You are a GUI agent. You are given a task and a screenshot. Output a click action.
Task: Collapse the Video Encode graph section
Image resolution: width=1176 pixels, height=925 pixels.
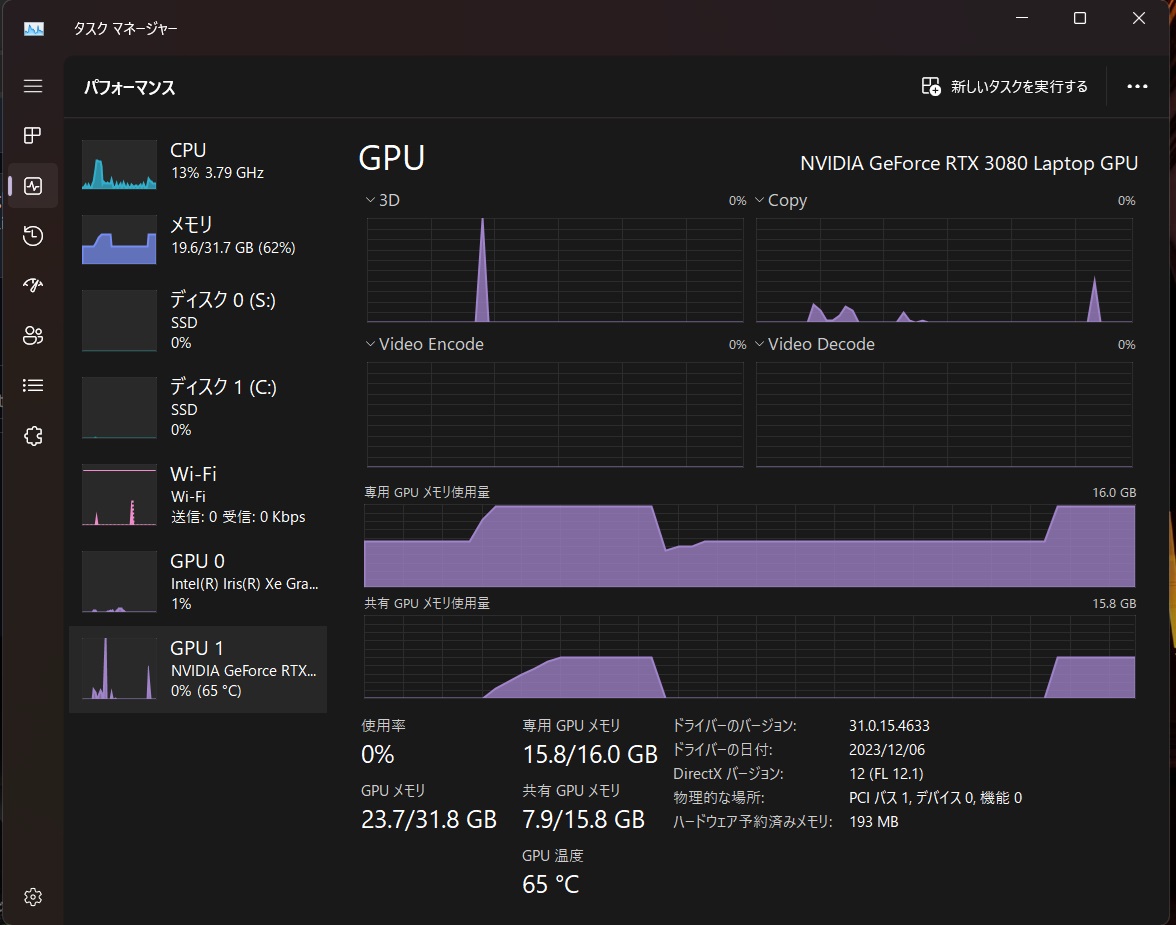point(370,344)
